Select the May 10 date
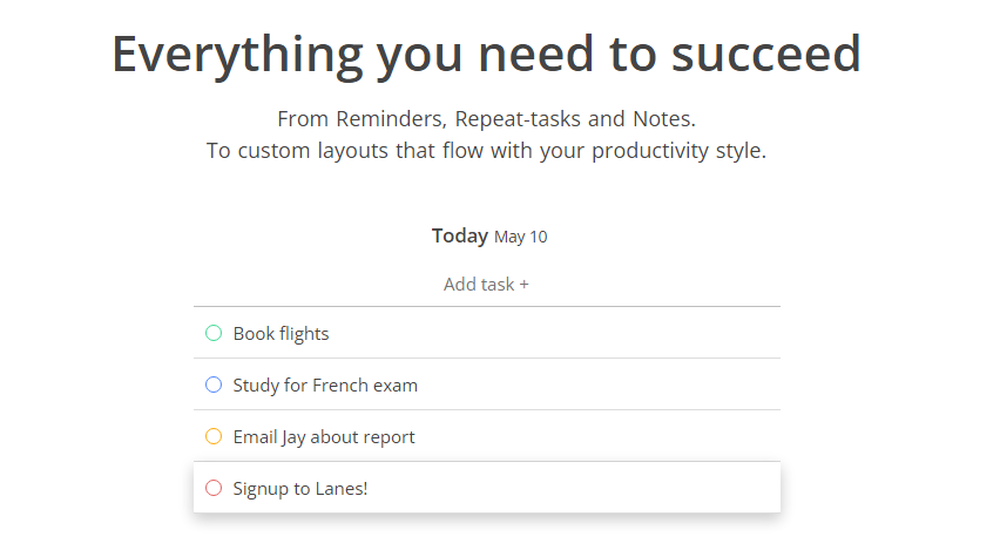This screenshot has height=546, width=1000. pyautogui.click(x=521, y=237)
